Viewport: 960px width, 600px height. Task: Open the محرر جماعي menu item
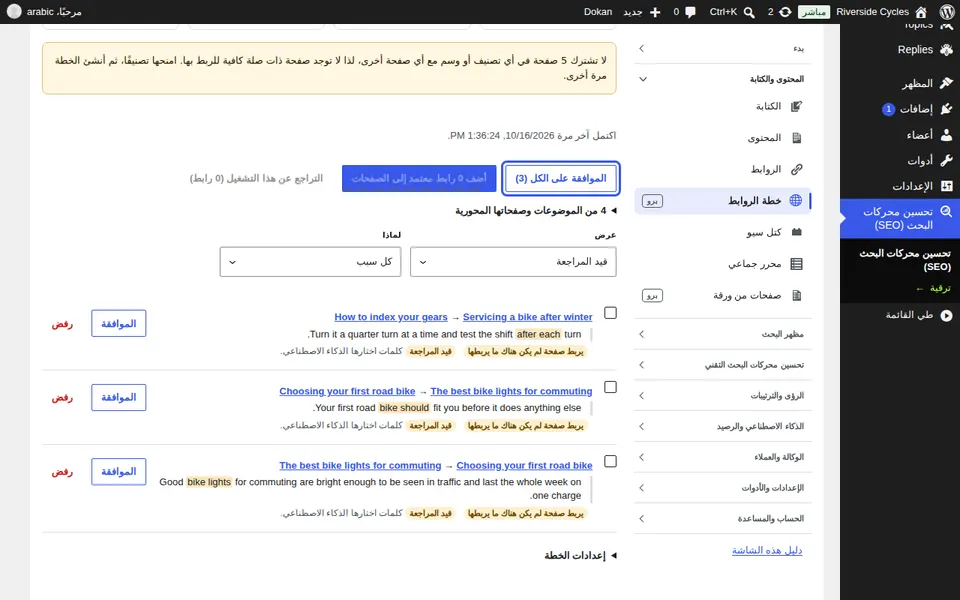click(x=722, y=264)
